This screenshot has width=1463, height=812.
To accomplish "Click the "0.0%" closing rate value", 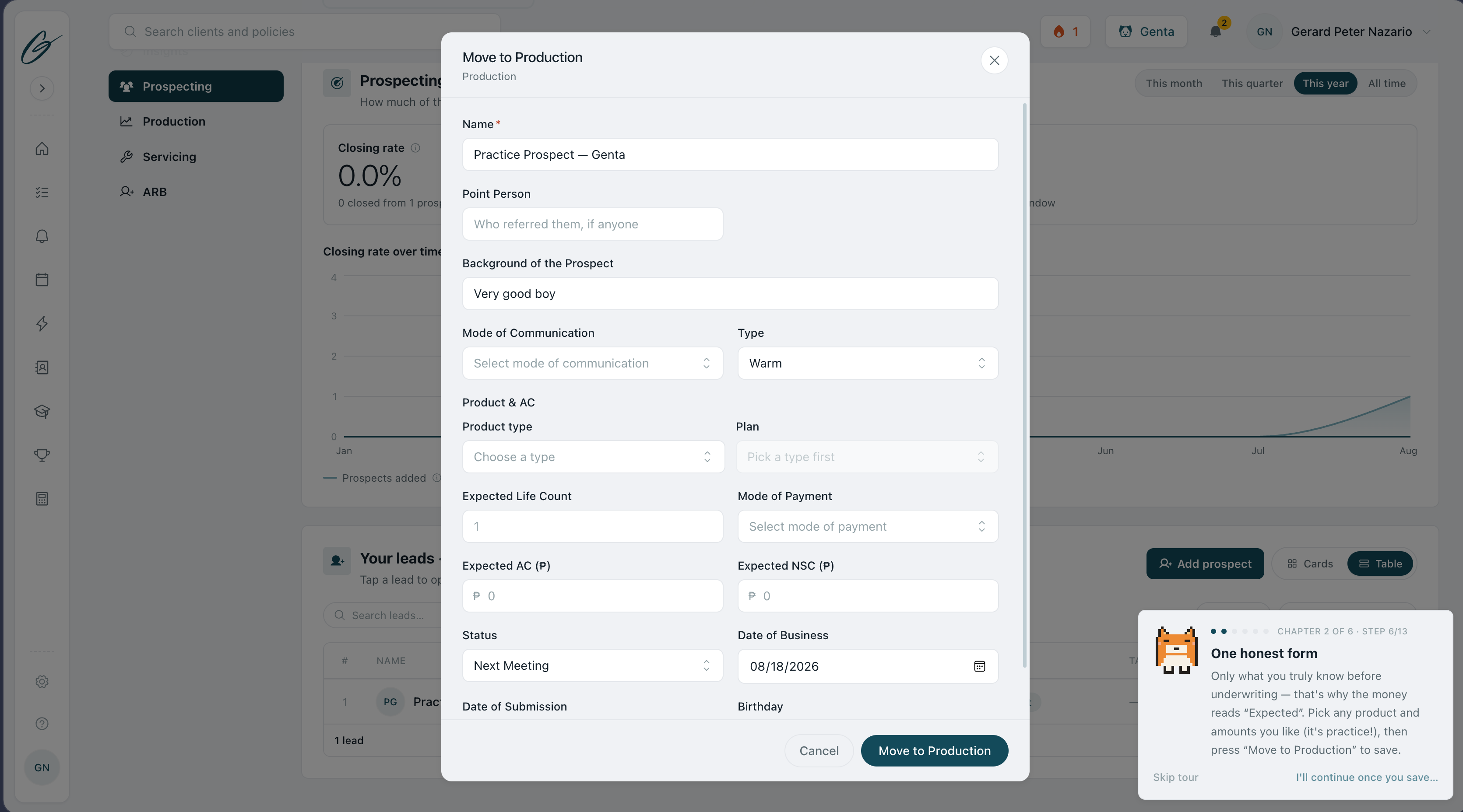I will pos(370,176).
